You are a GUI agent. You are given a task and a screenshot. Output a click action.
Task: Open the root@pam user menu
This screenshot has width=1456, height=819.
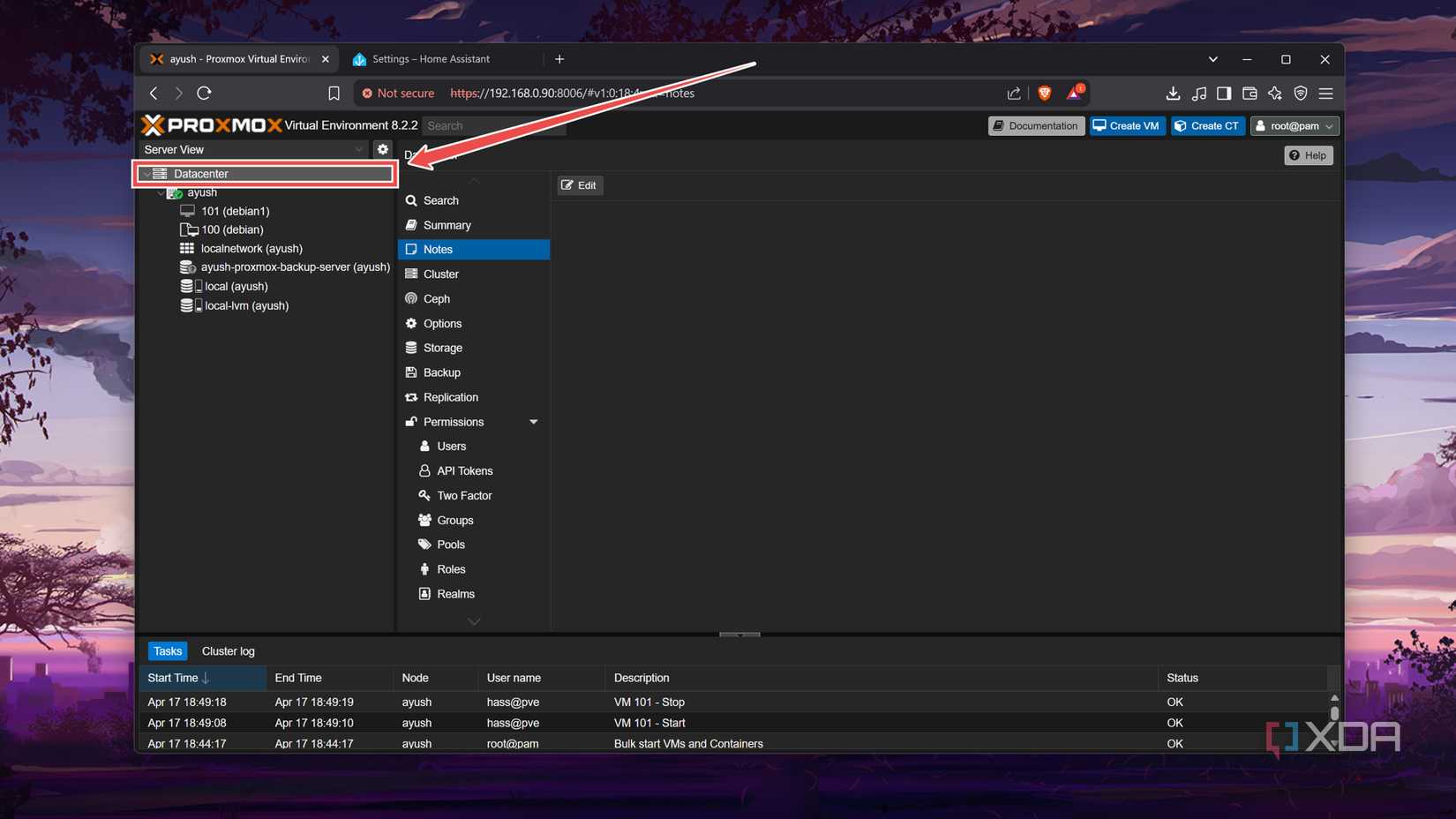[x=1295, y=125]
